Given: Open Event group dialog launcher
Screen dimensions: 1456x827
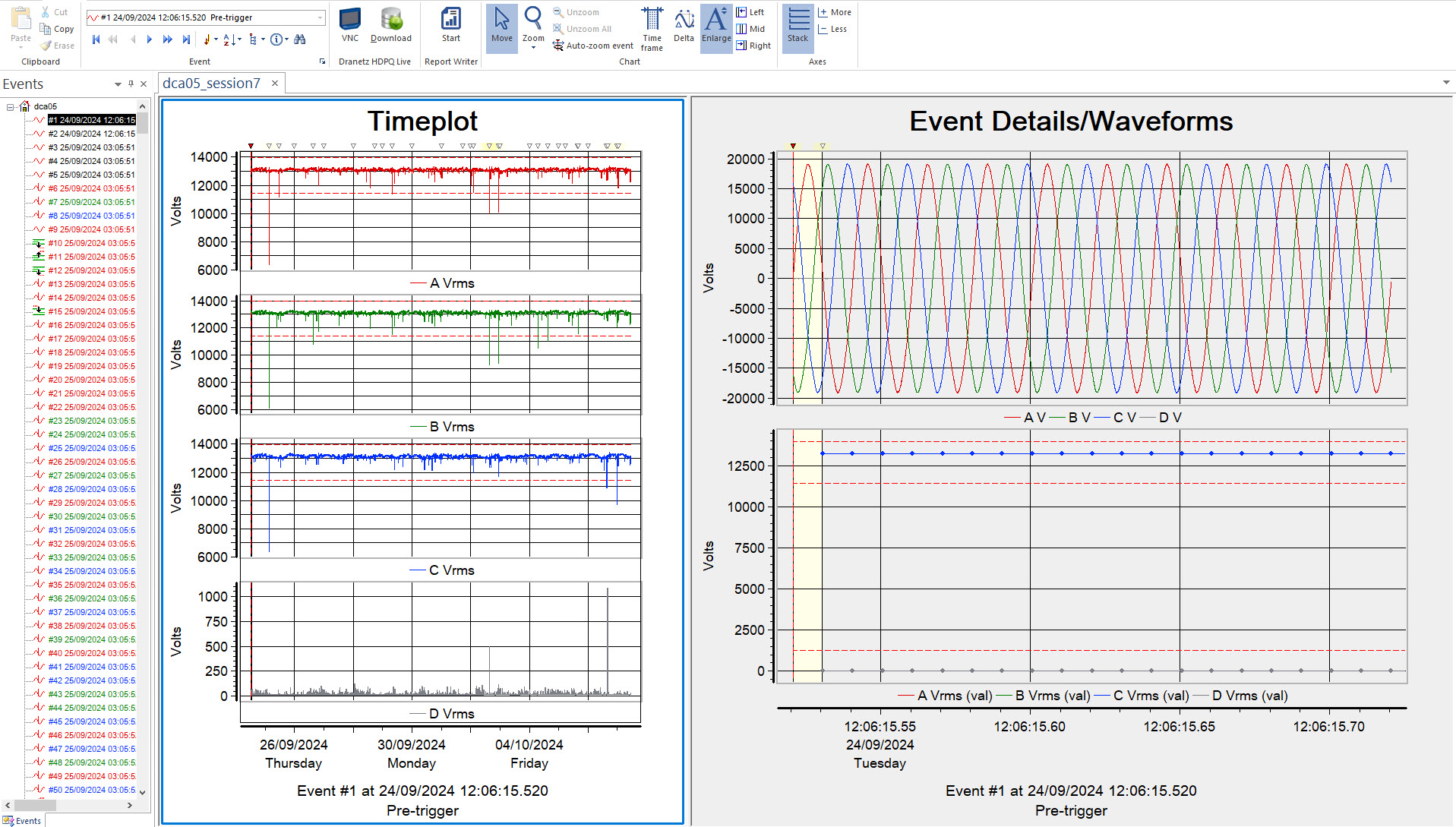Looking at the screenshot, I should [322, 62].
